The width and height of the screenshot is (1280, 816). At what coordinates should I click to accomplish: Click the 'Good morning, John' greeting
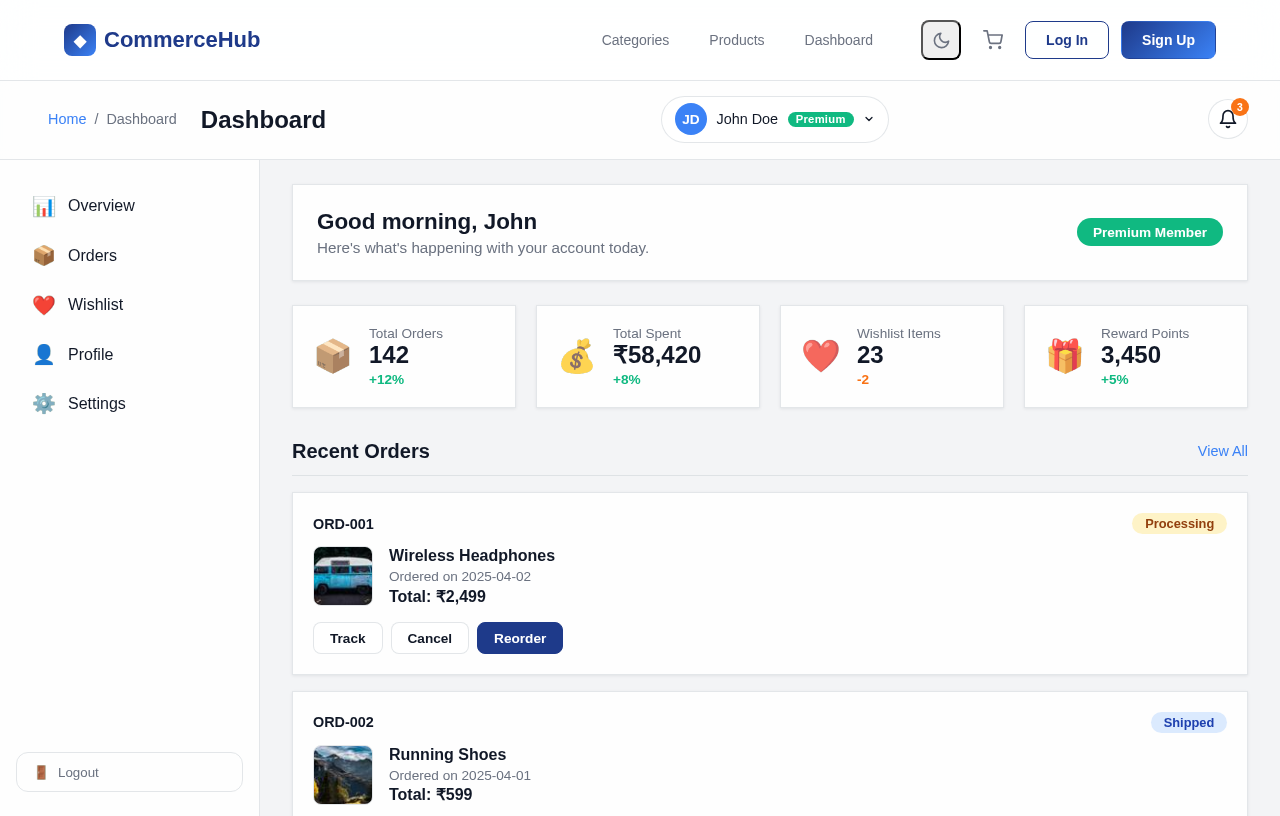point(427,221)
